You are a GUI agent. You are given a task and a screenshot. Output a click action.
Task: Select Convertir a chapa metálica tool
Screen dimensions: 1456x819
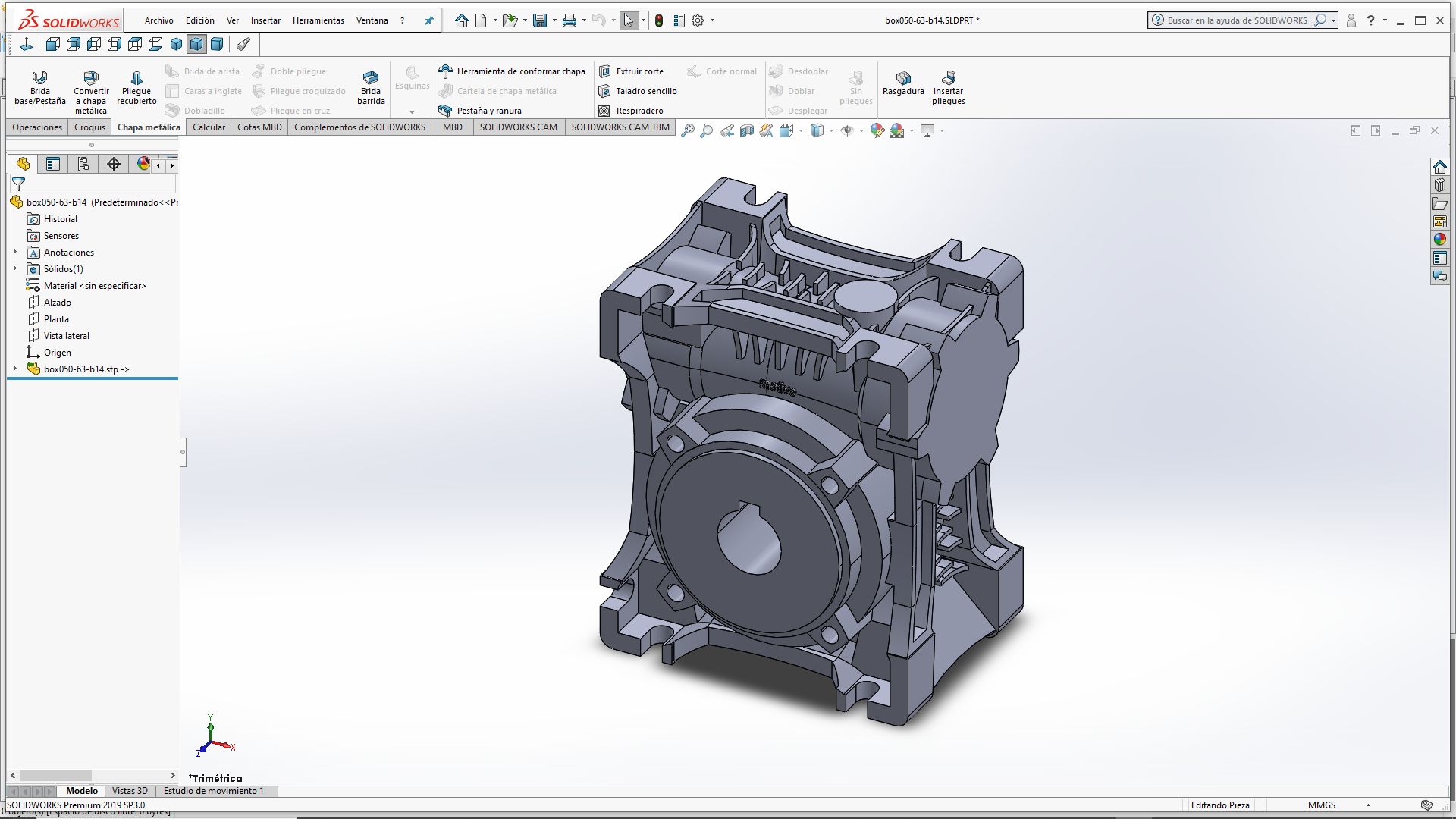tap(91, 90)
